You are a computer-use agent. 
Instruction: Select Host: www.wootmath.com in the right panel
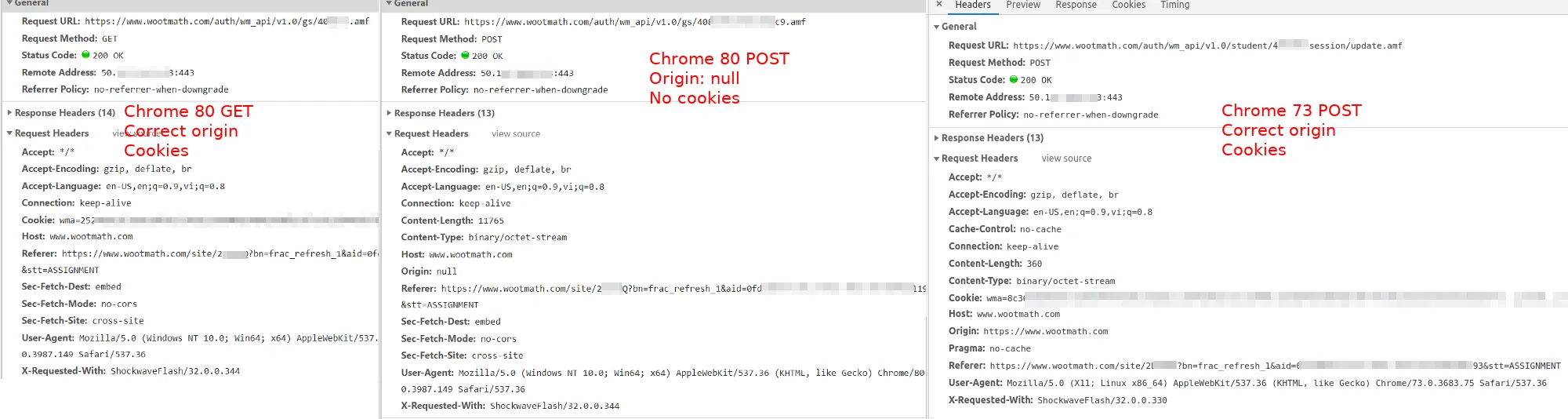point(1004,314)
